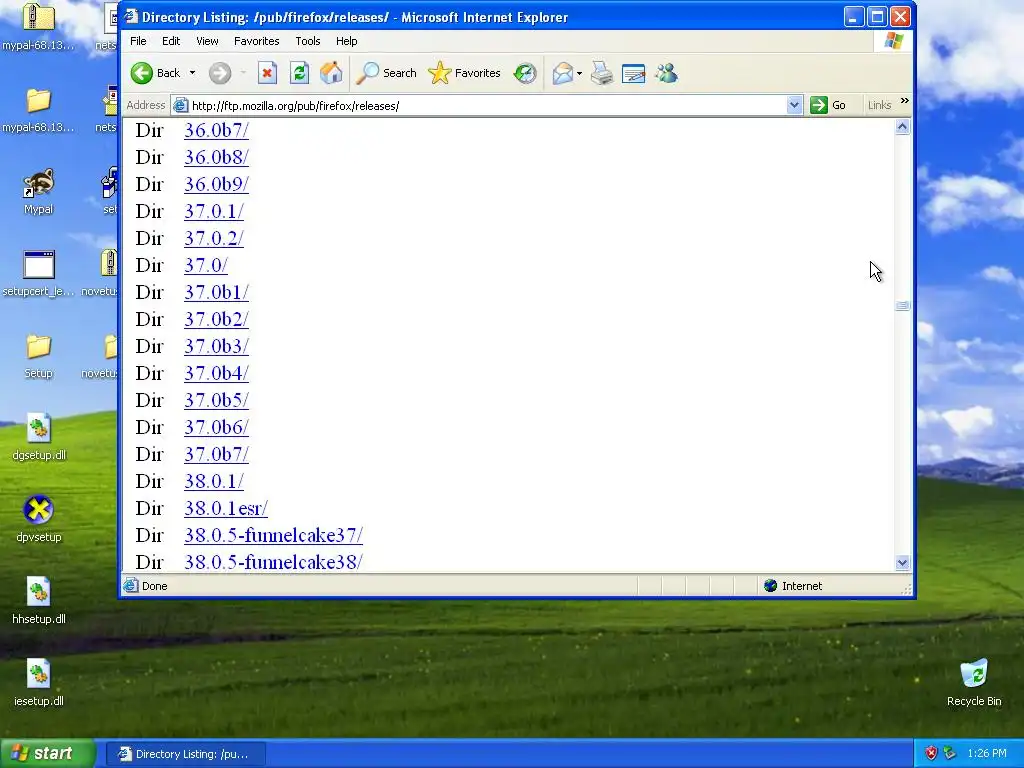The width and height of the screenshot is (1024, 768).
Task: Open the 38.0.1esr/ directory link
Action: 226,508
